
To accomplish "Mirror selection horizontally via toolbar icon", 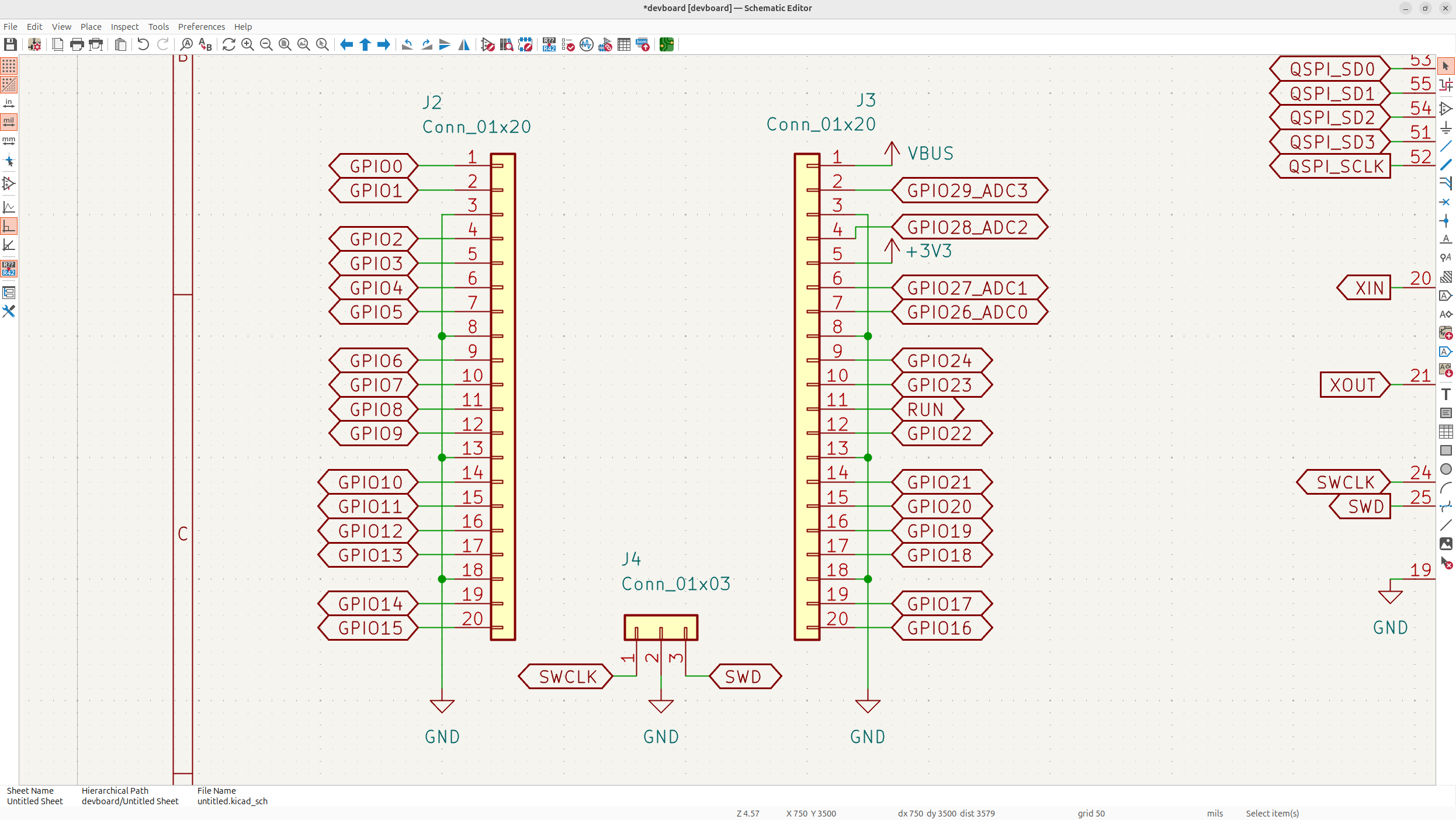I will [x=463, y=44].
